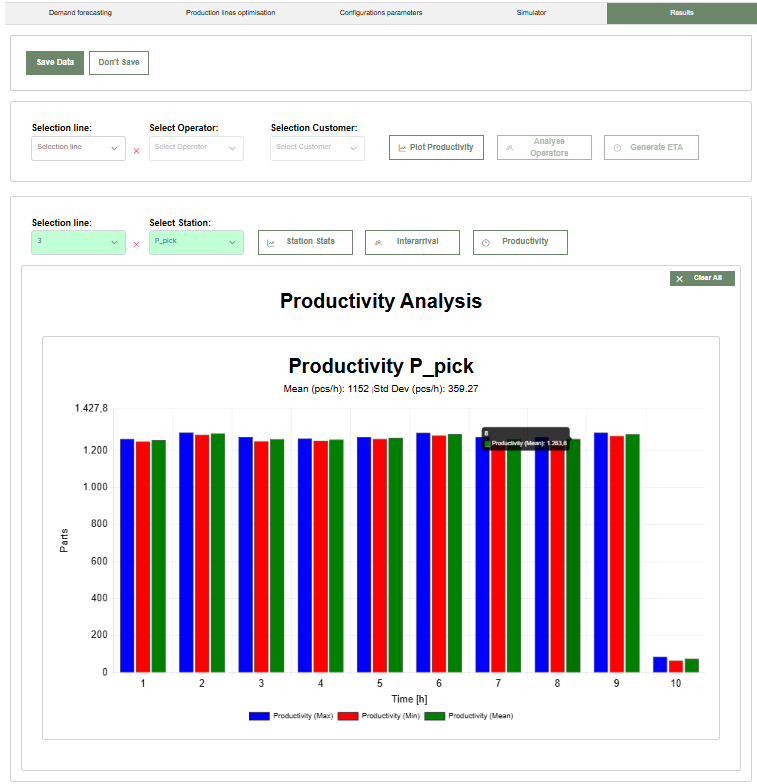This screenshot has width=757, height=784.
Task: Click Clear All to remove charts
Action: click(x=702, y=278)
